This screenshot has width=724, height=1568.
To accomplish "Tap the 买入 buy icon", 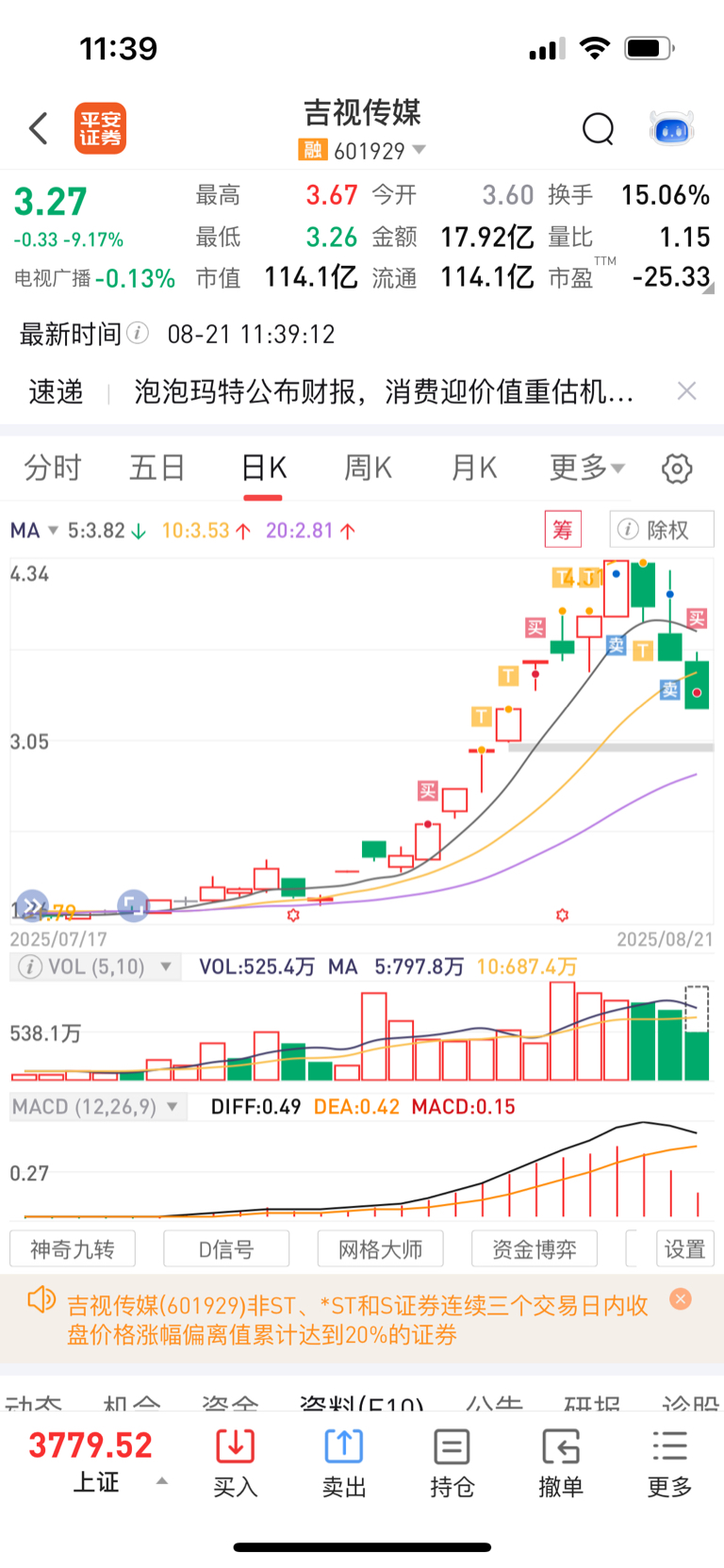I will pos(236,1445).
